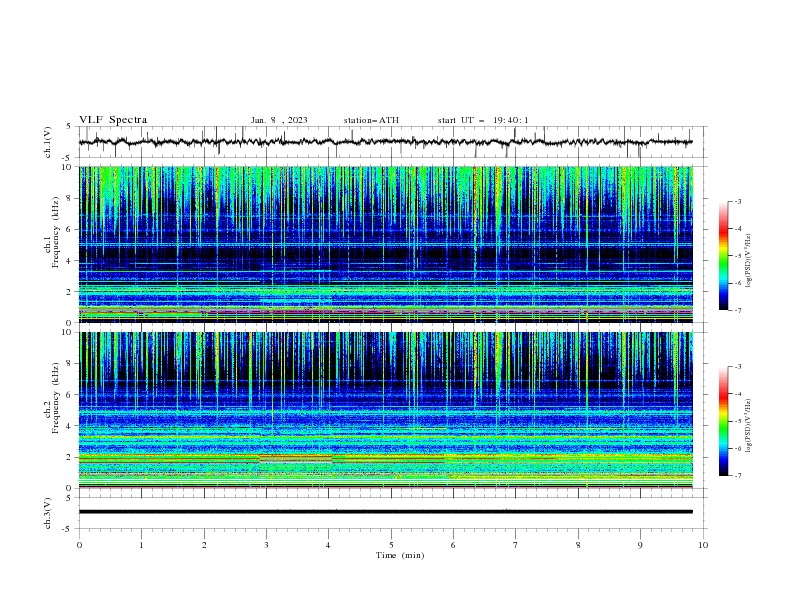Click the 'station=ATH' label

371,120
